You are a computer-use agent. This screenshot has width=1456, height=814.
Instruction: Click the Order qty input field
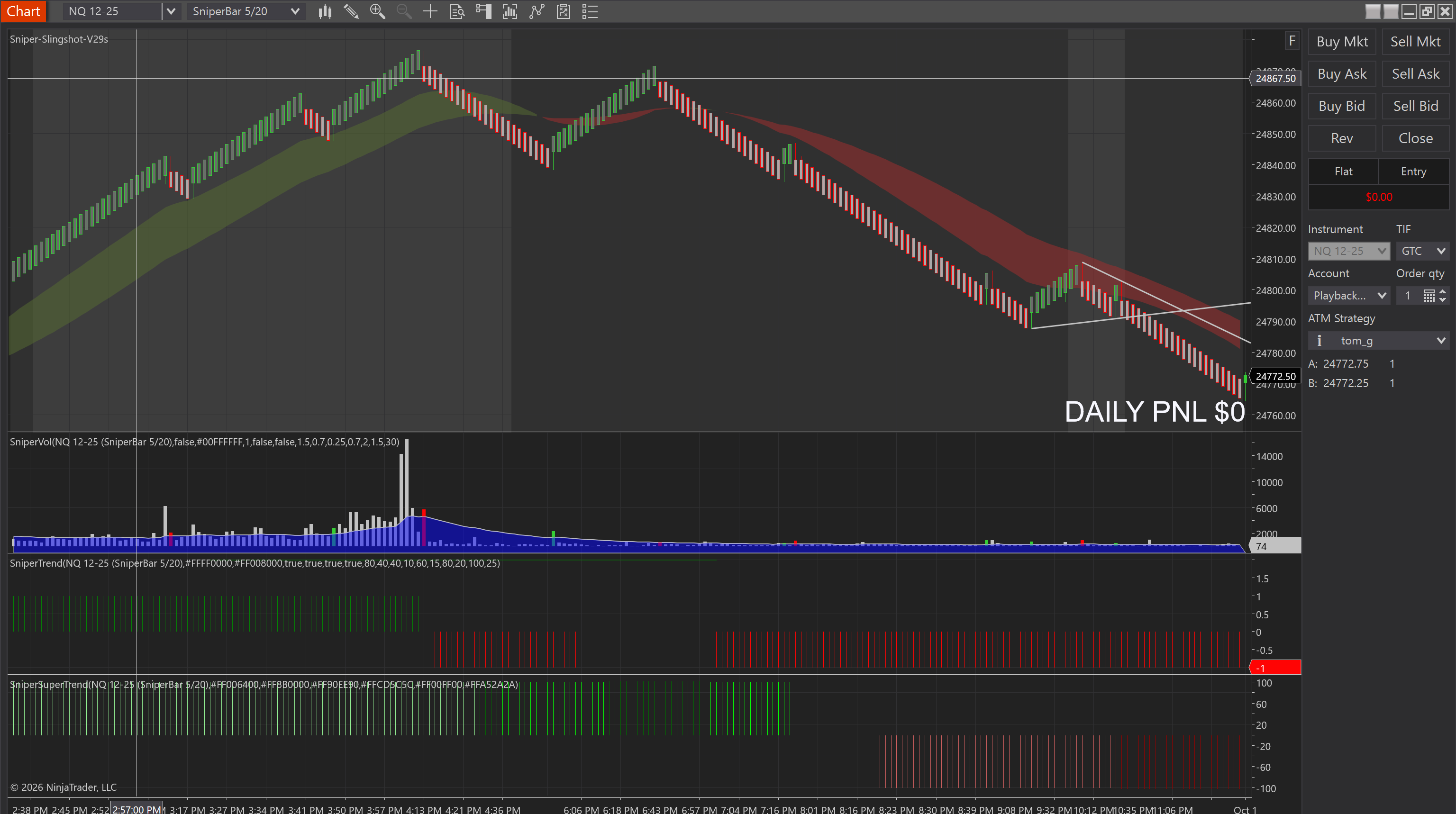[1409, 296]
